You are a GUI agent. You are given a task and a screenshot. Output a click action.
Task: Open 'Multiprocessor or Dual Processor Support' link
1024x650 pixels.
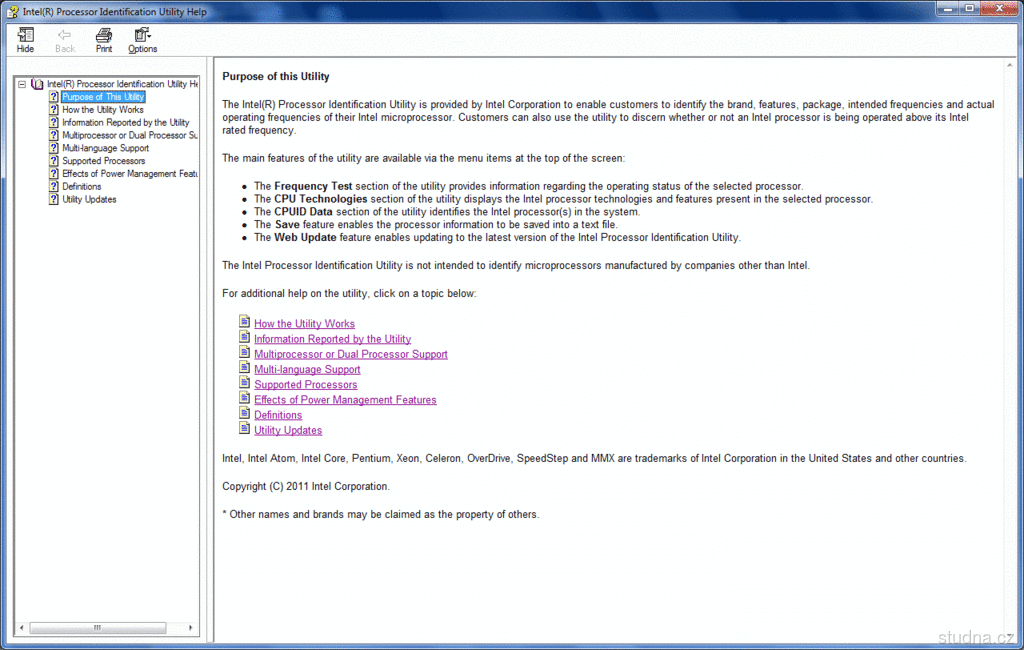point(351,354)
